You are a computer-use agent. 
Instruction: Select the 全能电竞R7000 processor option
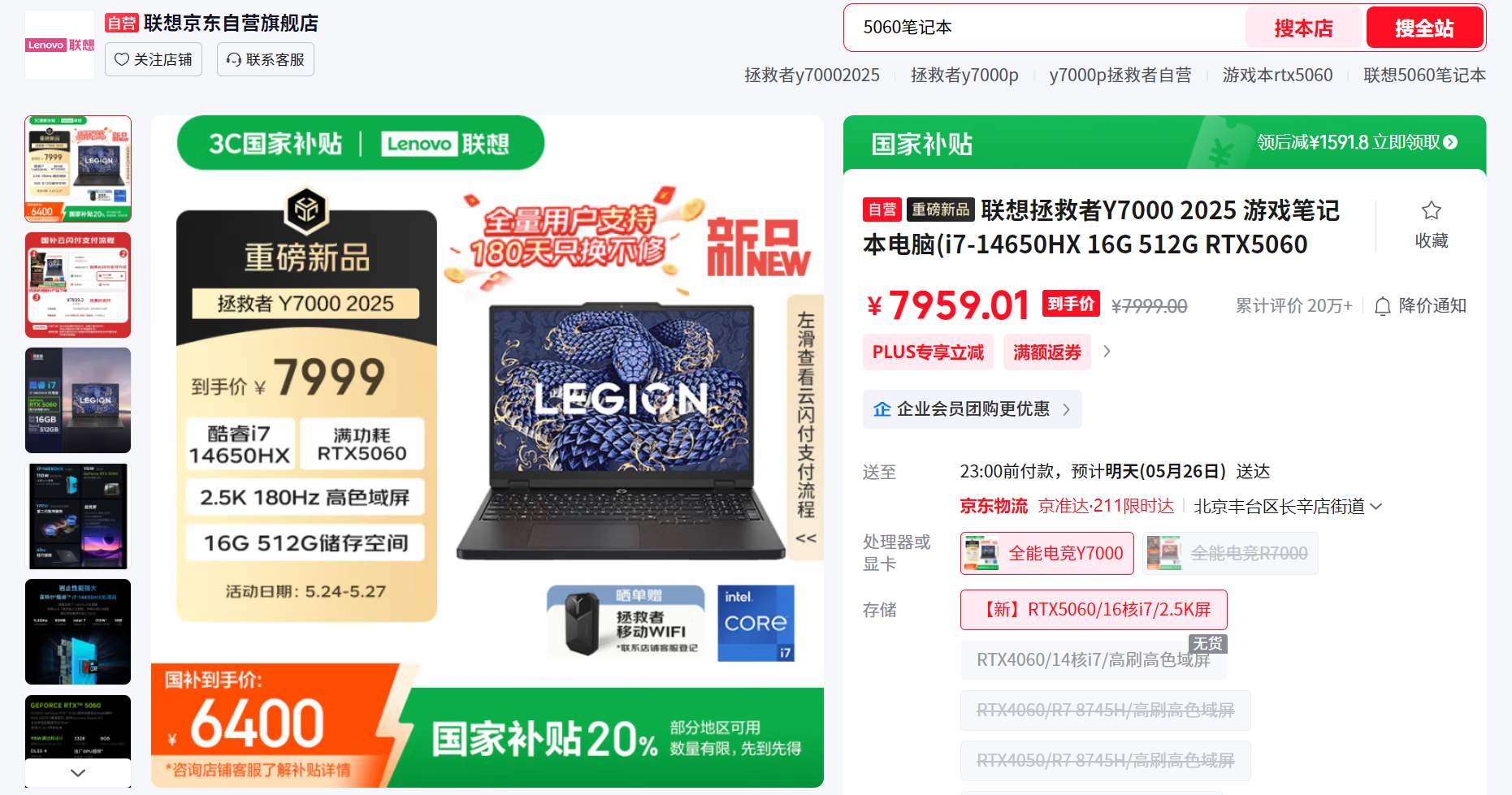[x=1230, y=553]
